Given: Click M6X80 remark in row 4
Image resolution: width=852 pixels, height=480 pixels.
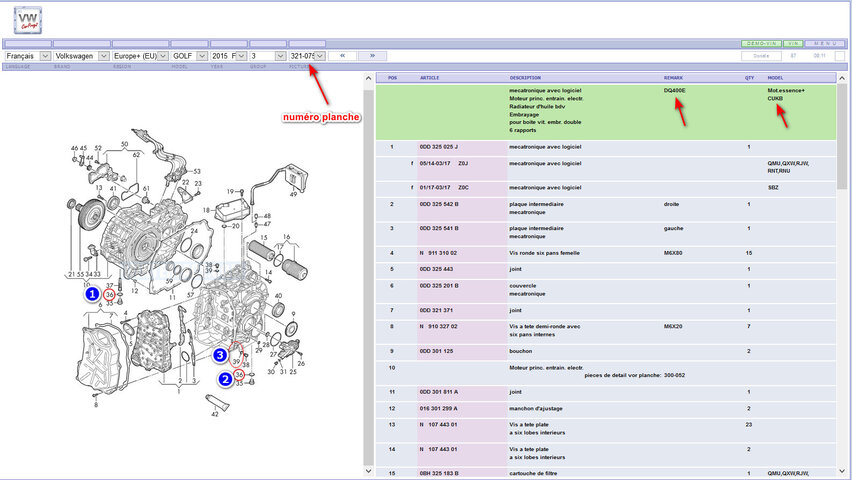Looking at the screenshot, I should click(x=673, y=253).
